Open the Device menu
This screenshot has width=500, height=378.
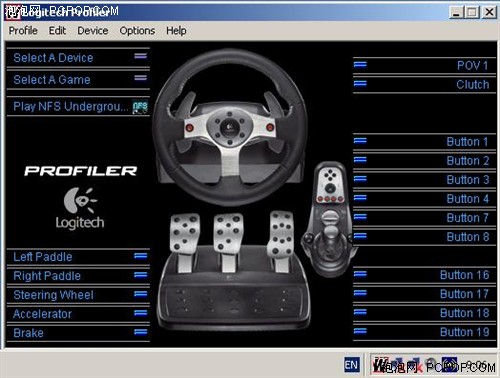coord(93,31)
